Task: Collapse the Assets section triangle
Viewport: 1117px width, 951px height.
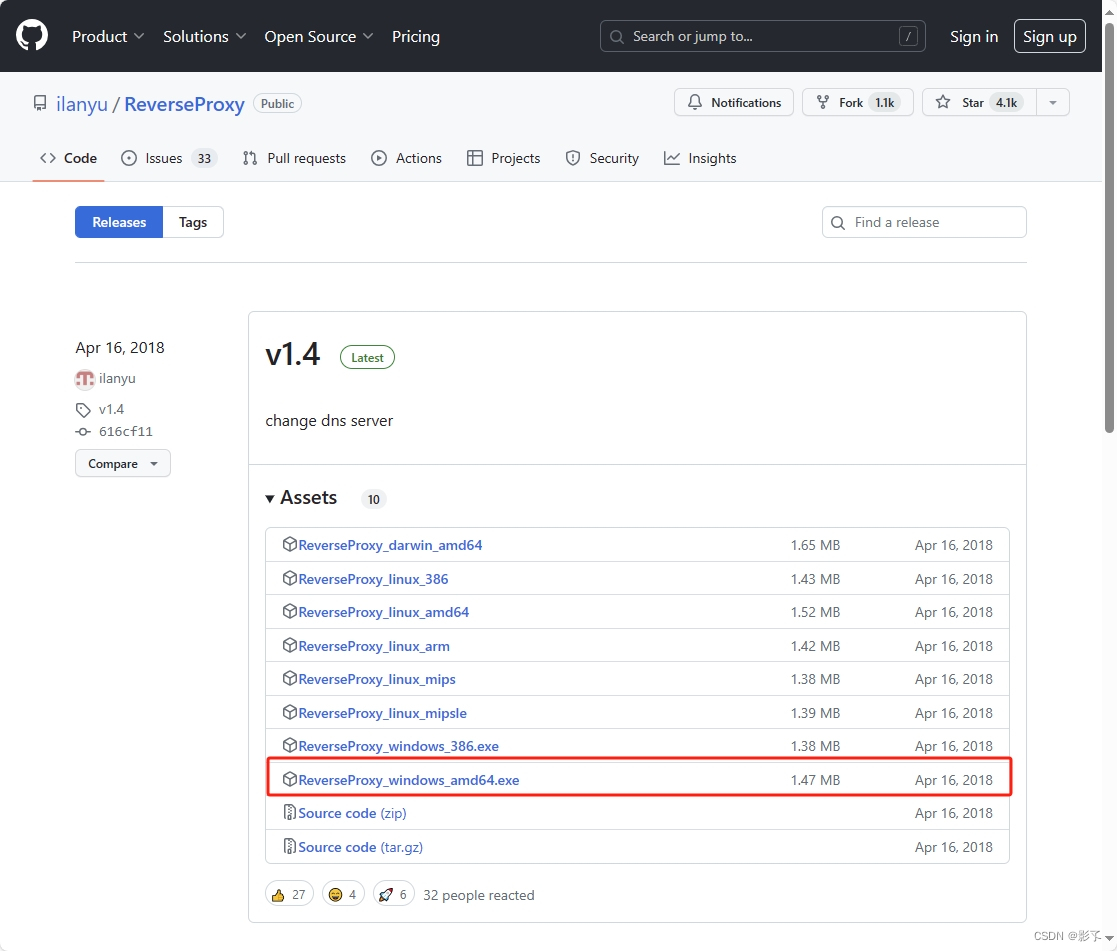Action: coord(270,499)
